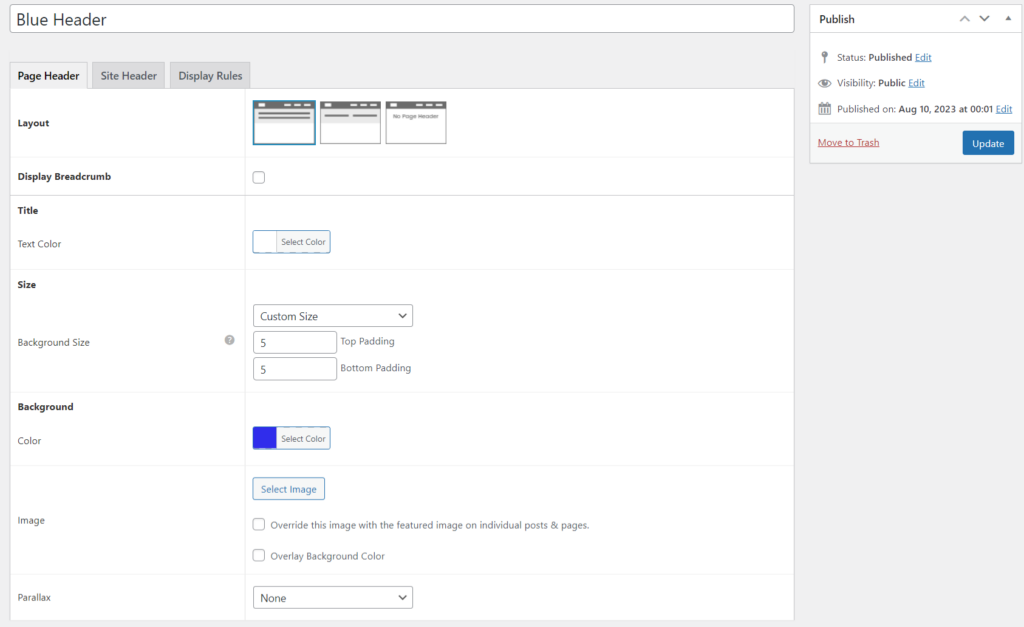Click the Move to Trash link

pyautogui.click(x=848, y=142)
